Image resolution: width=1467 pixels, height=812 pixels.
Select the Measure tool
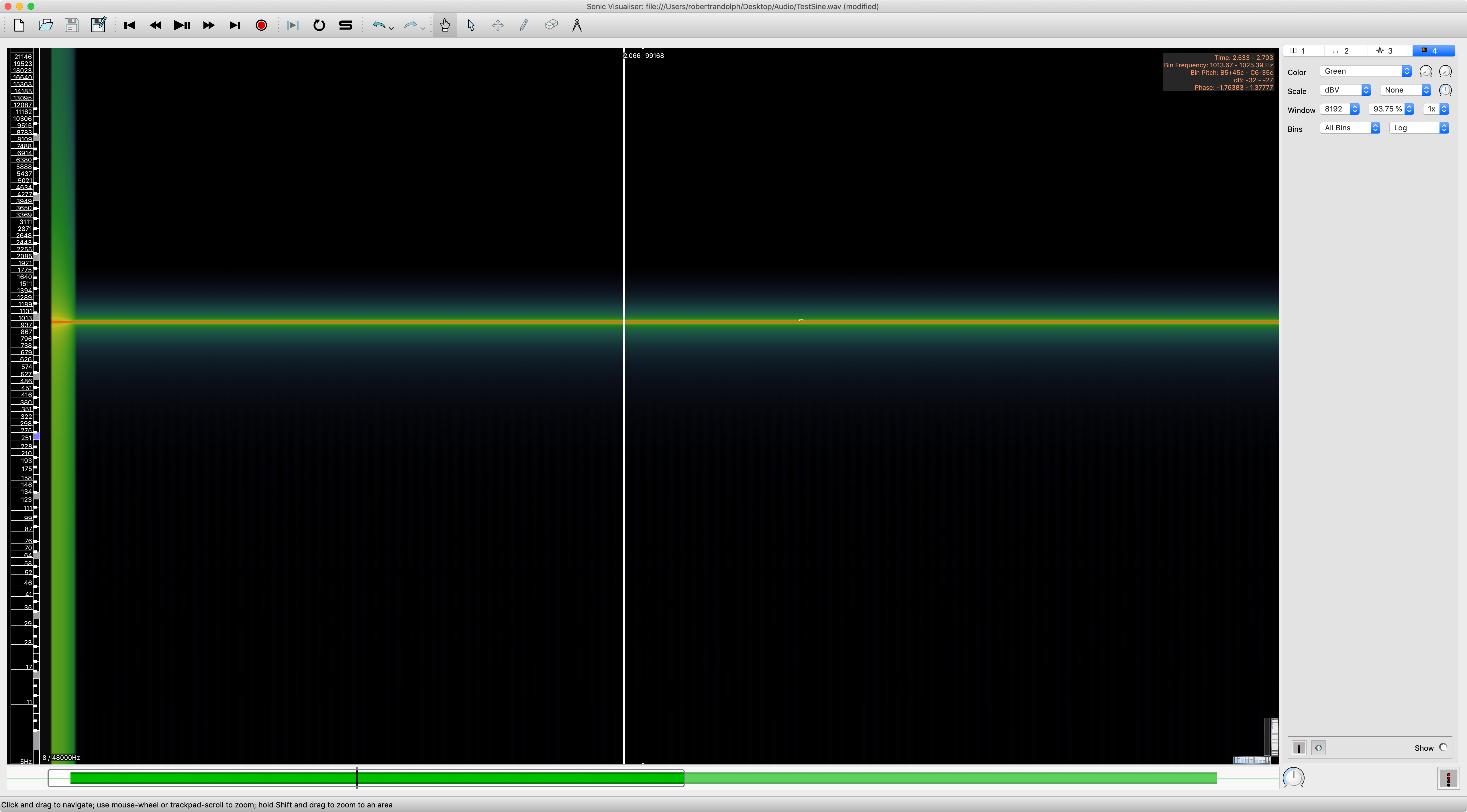(x=577, y=26)
